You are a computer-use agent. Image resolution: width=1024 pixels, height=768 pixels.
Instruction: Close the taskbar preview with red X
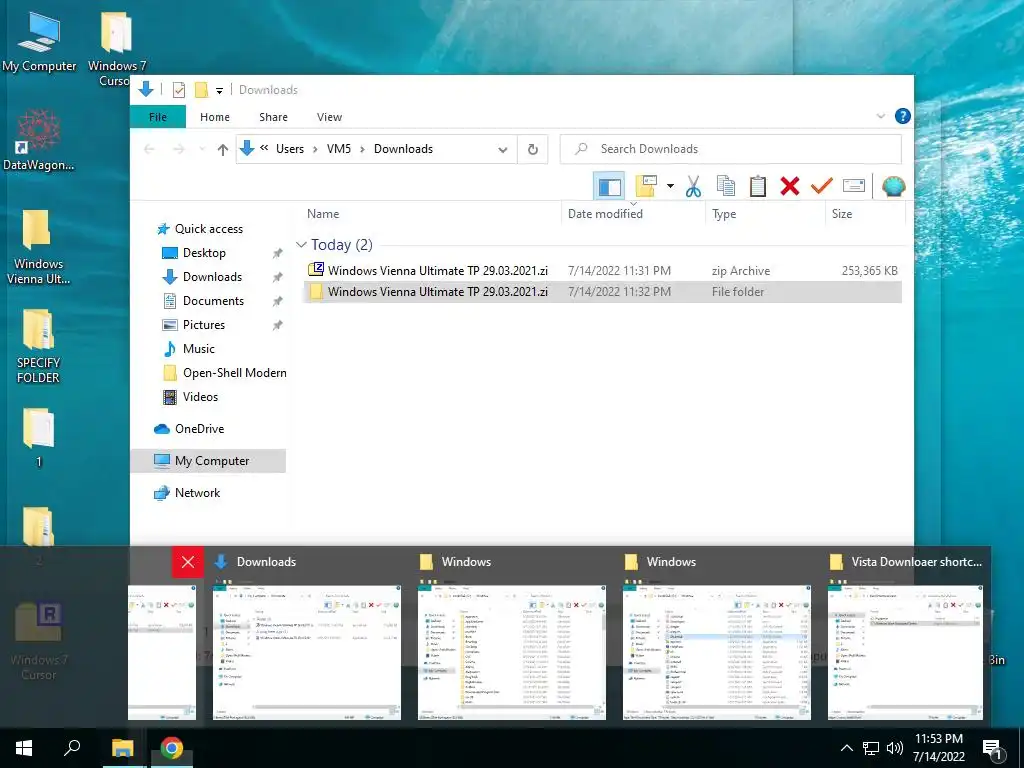(188, 562)
